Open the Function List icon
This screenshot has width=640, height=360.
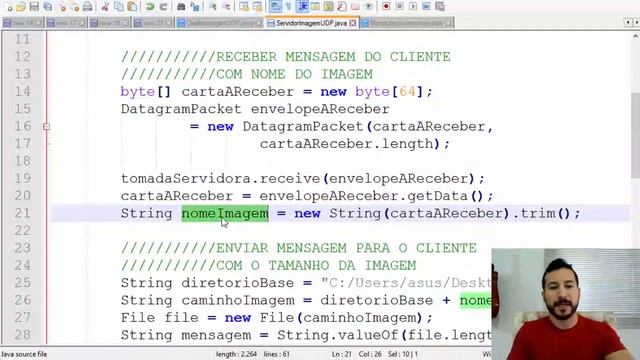pyautogui.click(x=342, y=7)
